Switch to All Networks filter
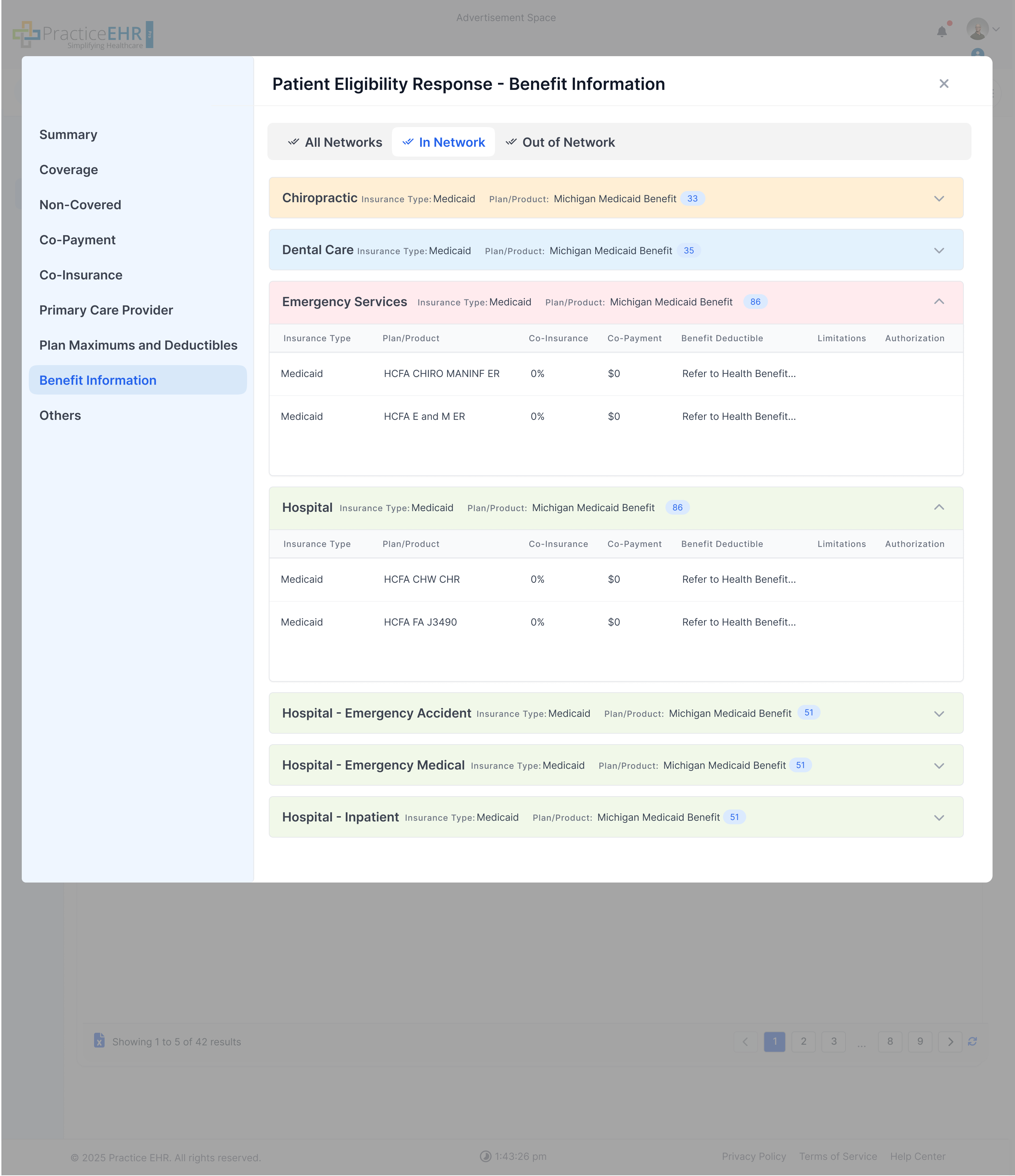The width and height of the screenshot is (1015, 1176). point(335,143)
